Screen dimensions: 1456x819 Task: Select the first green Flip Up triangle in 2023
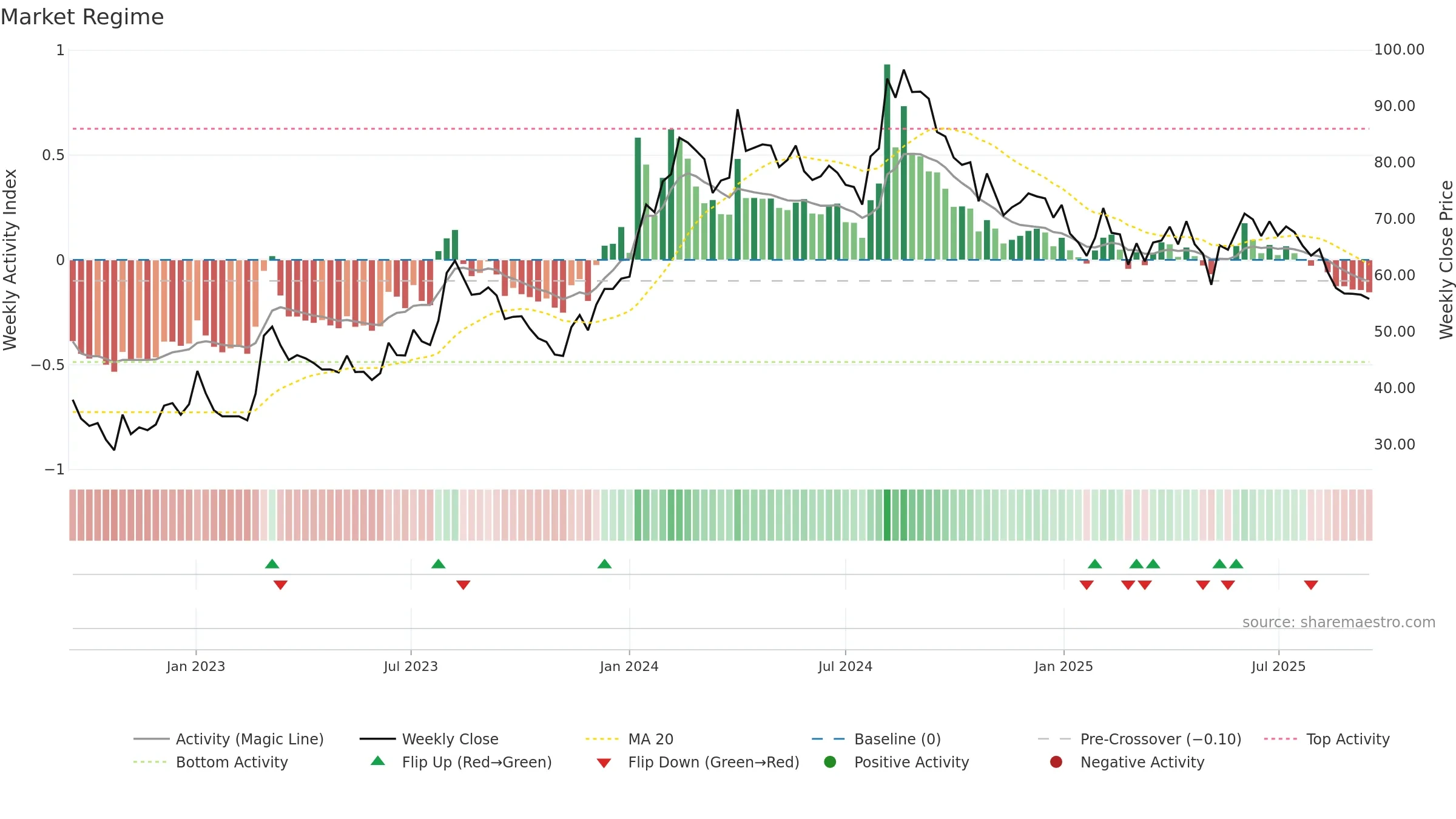272,564
